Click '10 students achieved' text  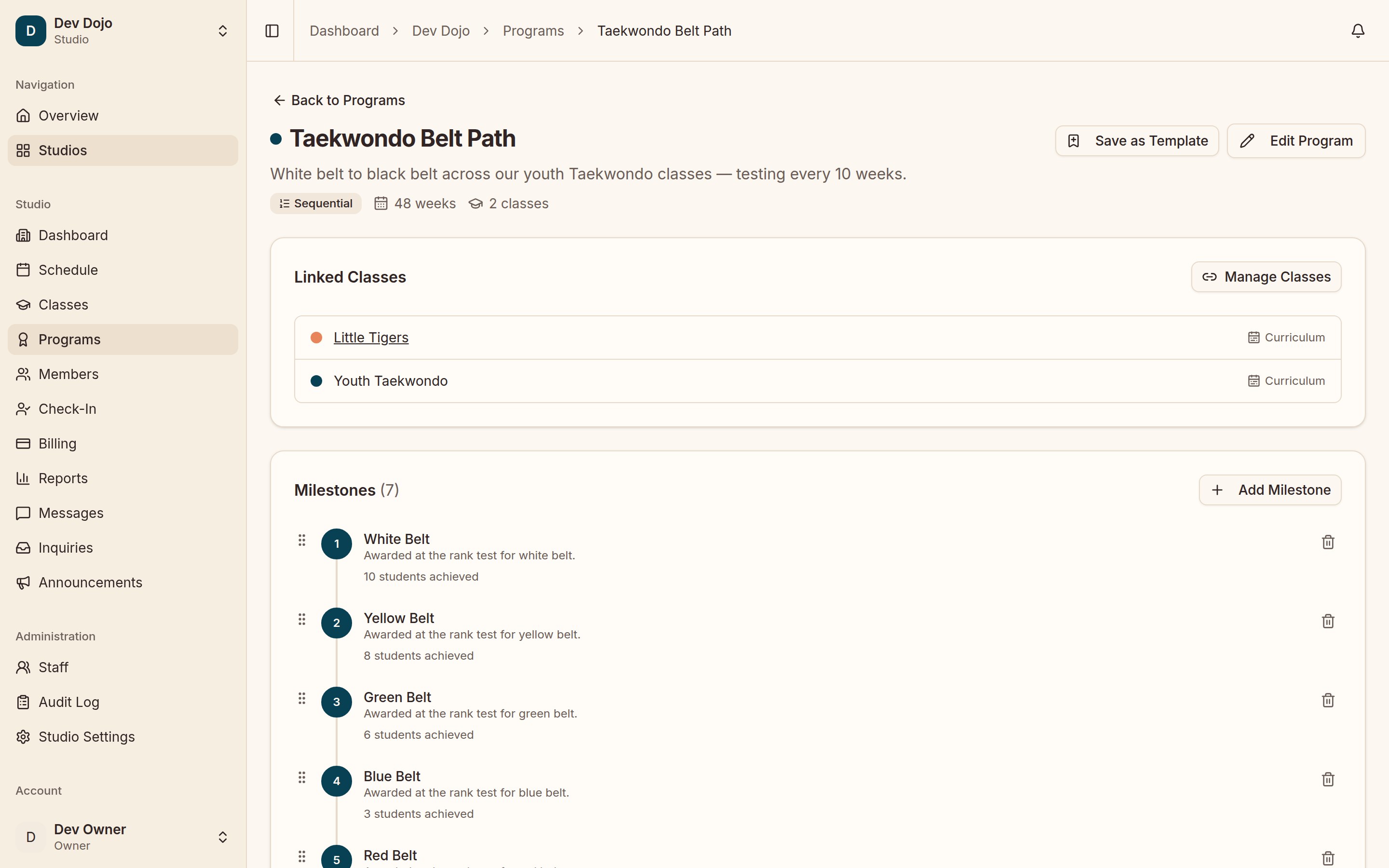pyautogui.click(x=421, y=576)
